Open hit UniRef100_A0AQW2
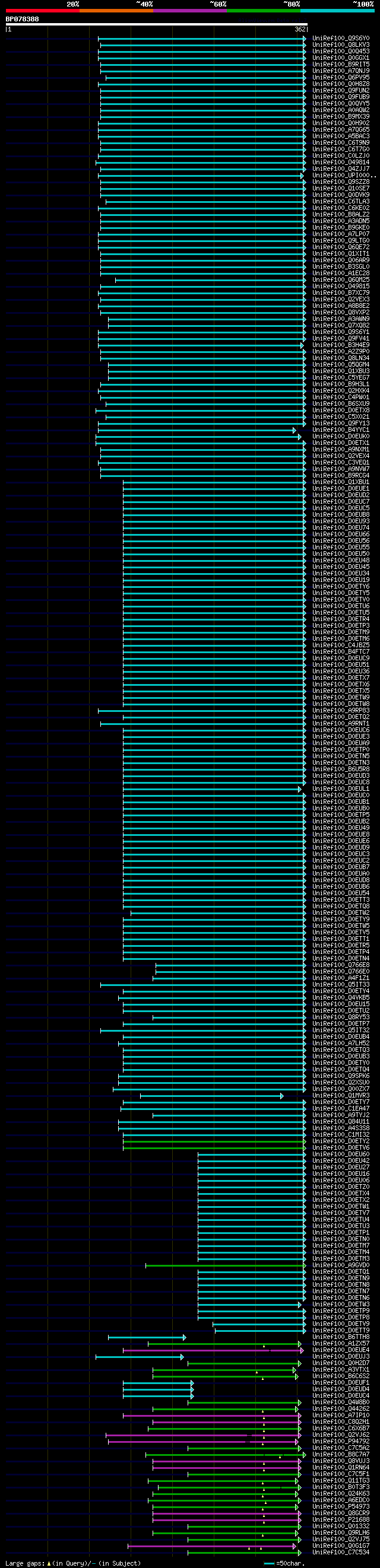The width and height of the screenshot is (380, 1568). pyautogui.click(x=341, y=110)
